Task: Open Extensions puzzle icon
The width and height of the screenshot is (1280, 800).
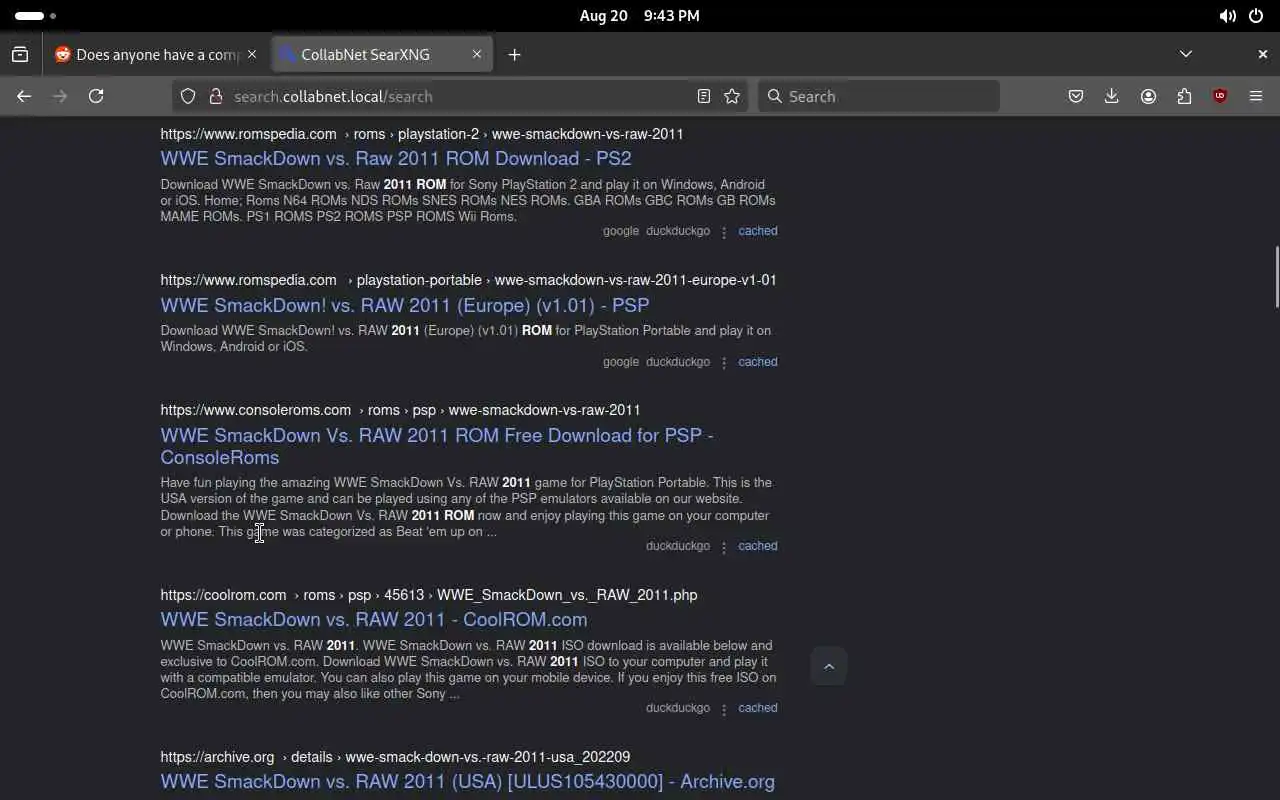Action: coord(1184,96)
